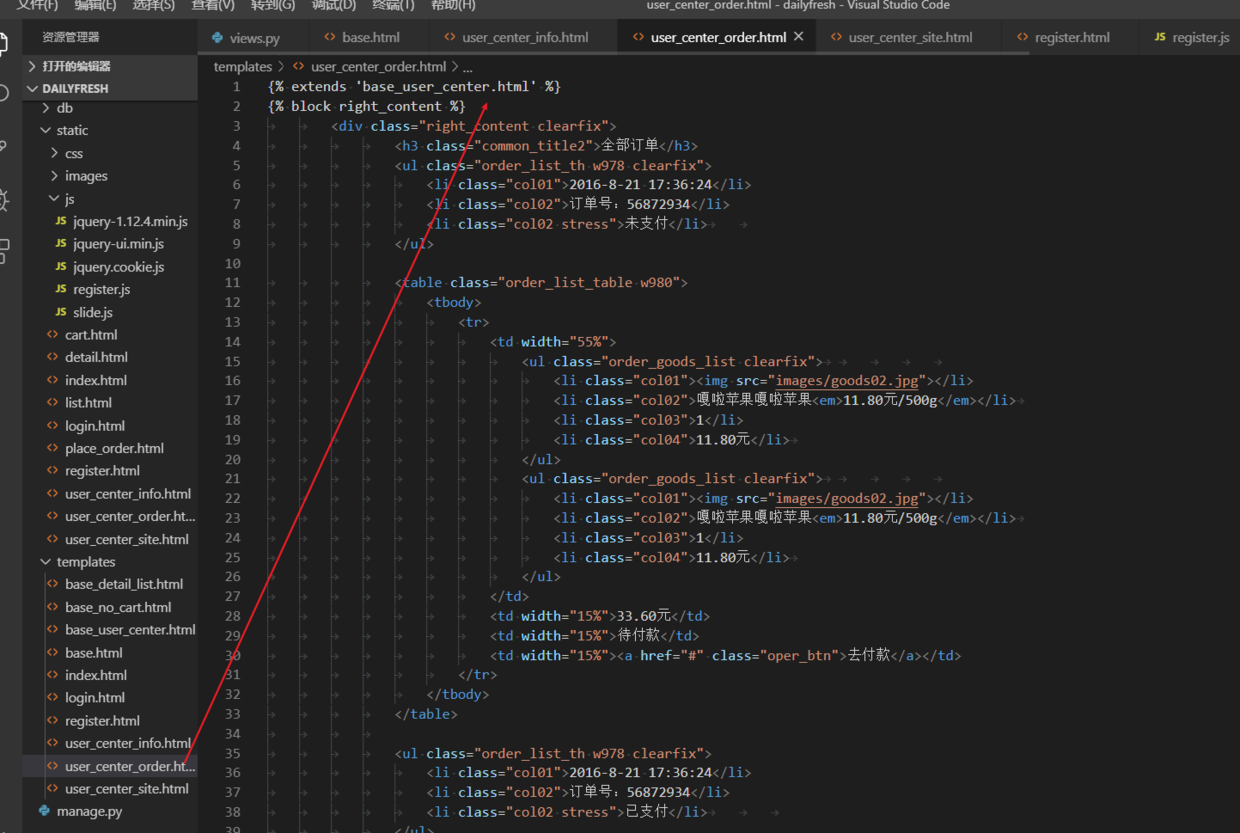The width and height of the screenshot is (1240, 833).
Task: Click the JS icon beside register.js in the js folder
Action: 61,289
